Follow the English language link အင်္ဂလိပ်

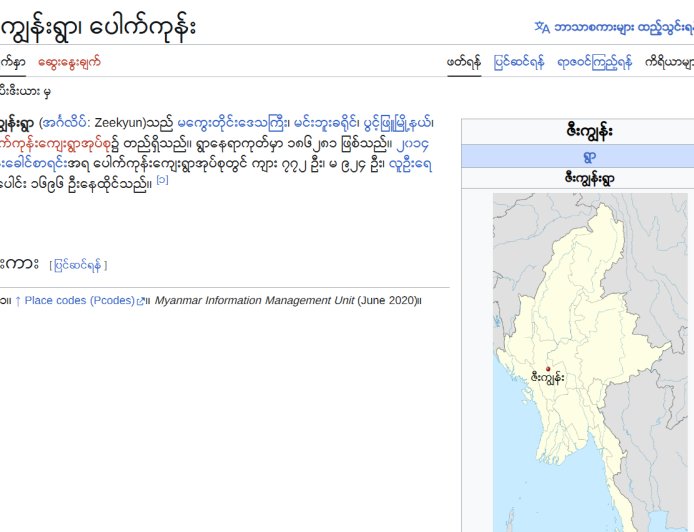[x=66, y=123]
